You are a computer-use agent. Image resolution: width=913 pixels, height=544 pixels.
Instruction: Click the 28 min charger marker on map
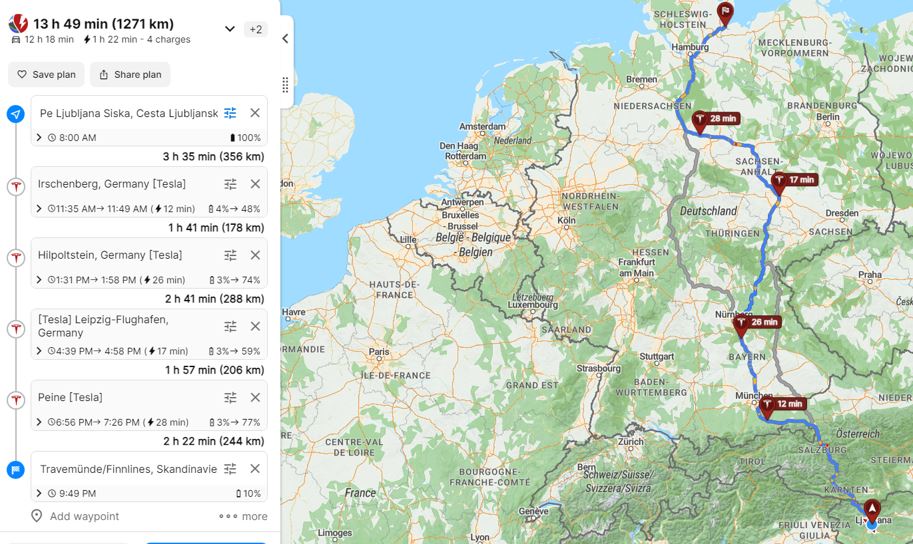pos(716,121)
